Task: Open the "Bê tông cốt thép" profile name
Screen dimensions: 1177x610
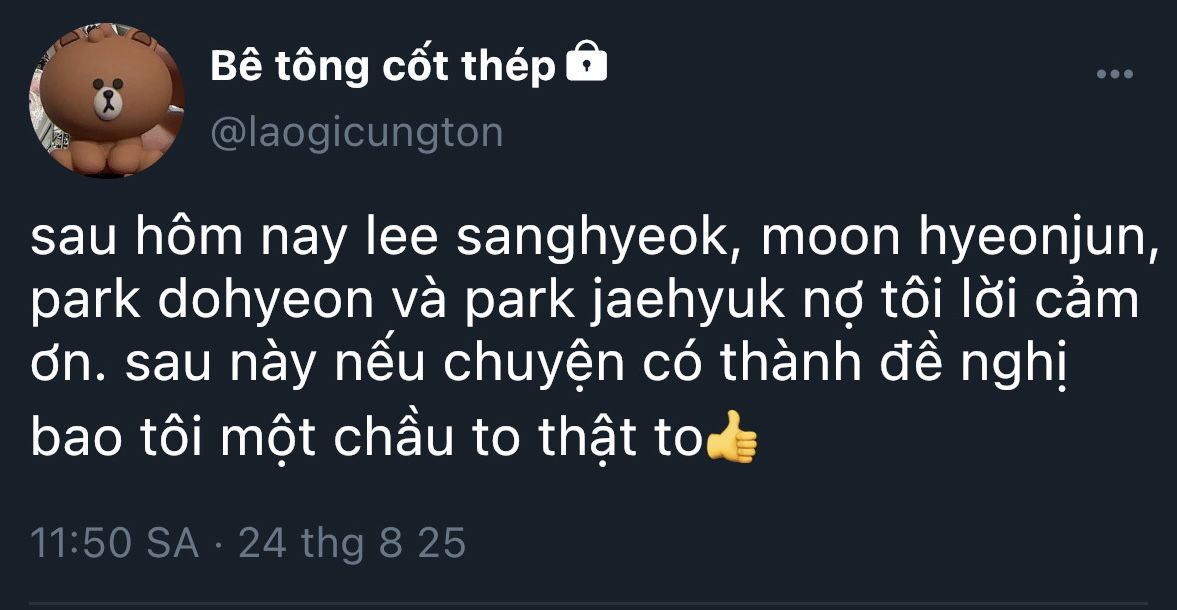Action: click(383, 67)
